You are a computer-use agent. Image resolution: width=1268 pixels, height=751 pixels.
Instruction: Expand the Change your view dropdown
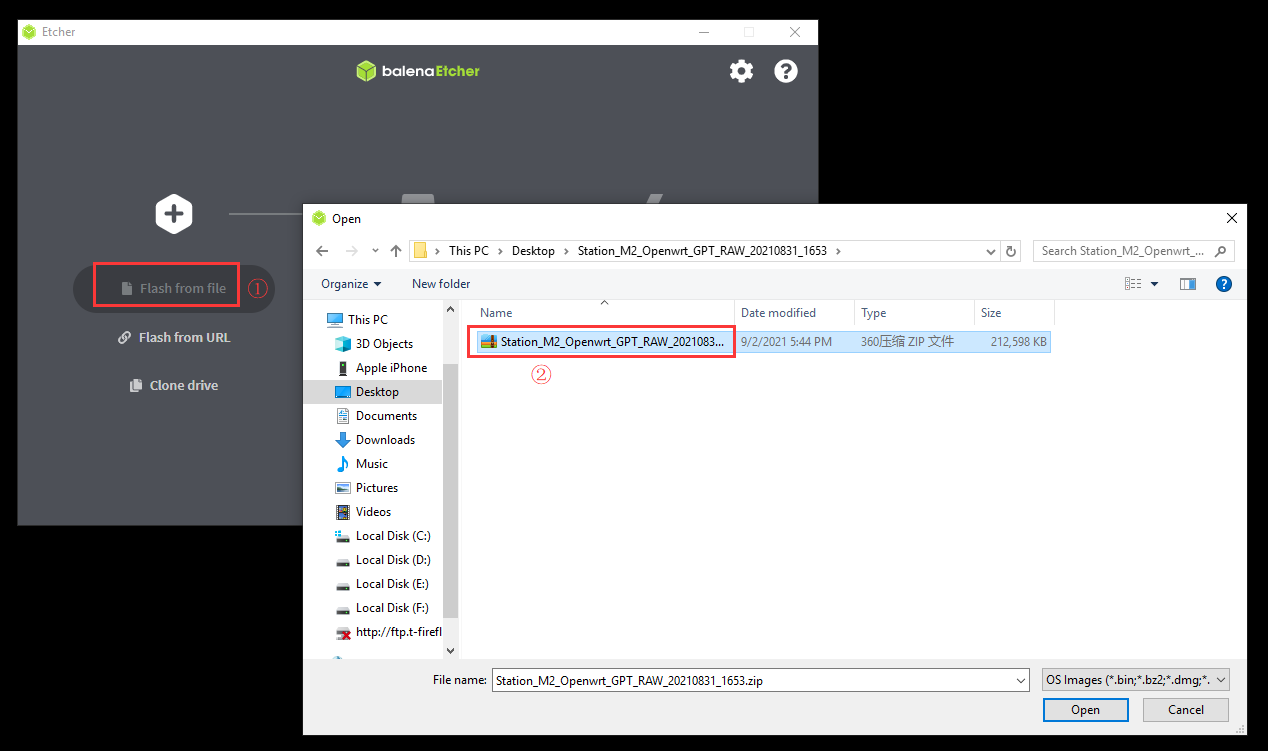[1154, 284]
